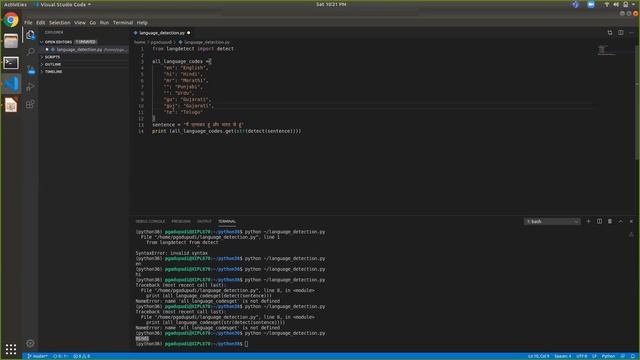Image resolution: width=640 pixels, height=360 pixels.
Task: Open the Manage gear at activity bar bottom
Action: [x=30, y=343]
